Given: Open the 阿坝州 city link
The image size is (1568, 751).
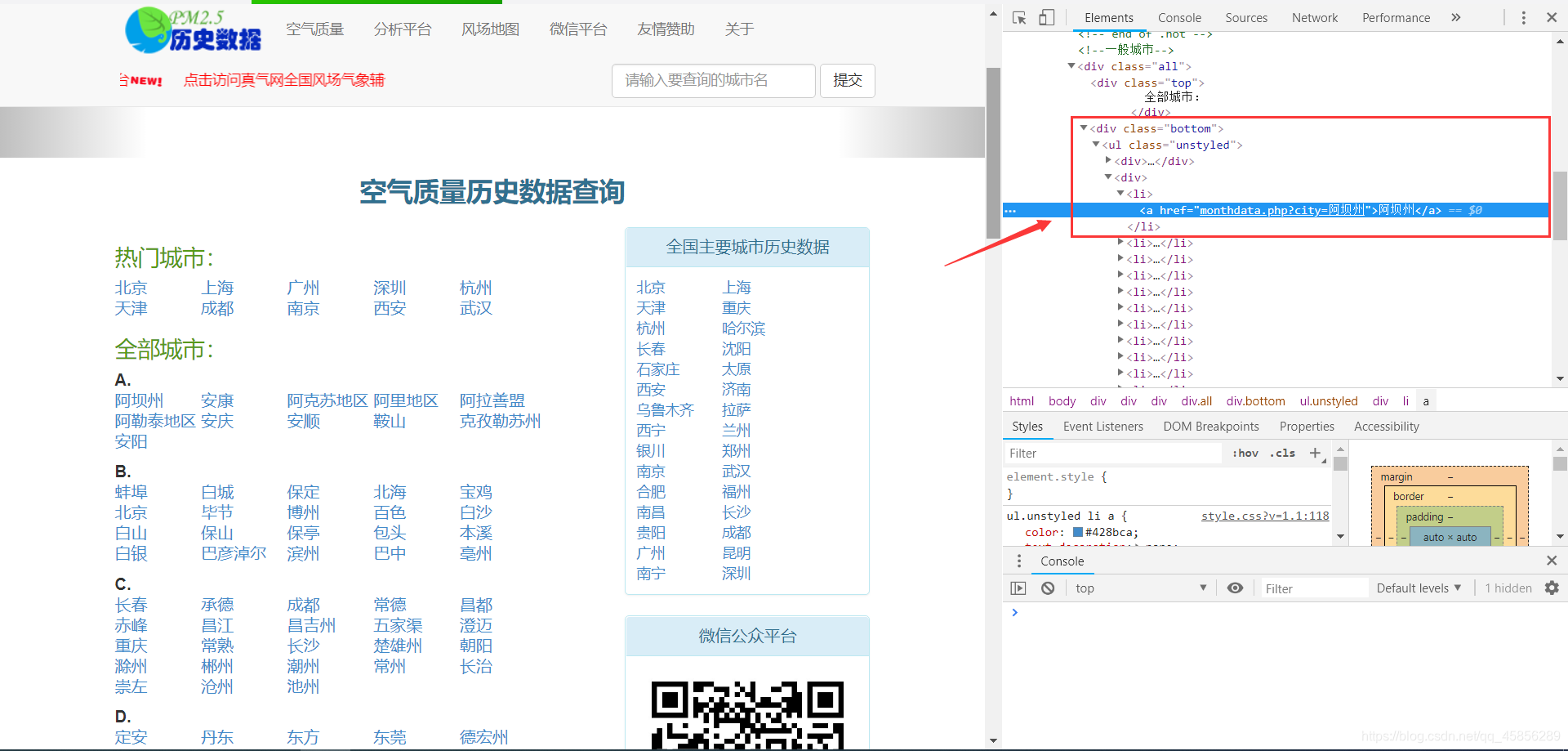Looking at the screenshot, I should 139,400.
